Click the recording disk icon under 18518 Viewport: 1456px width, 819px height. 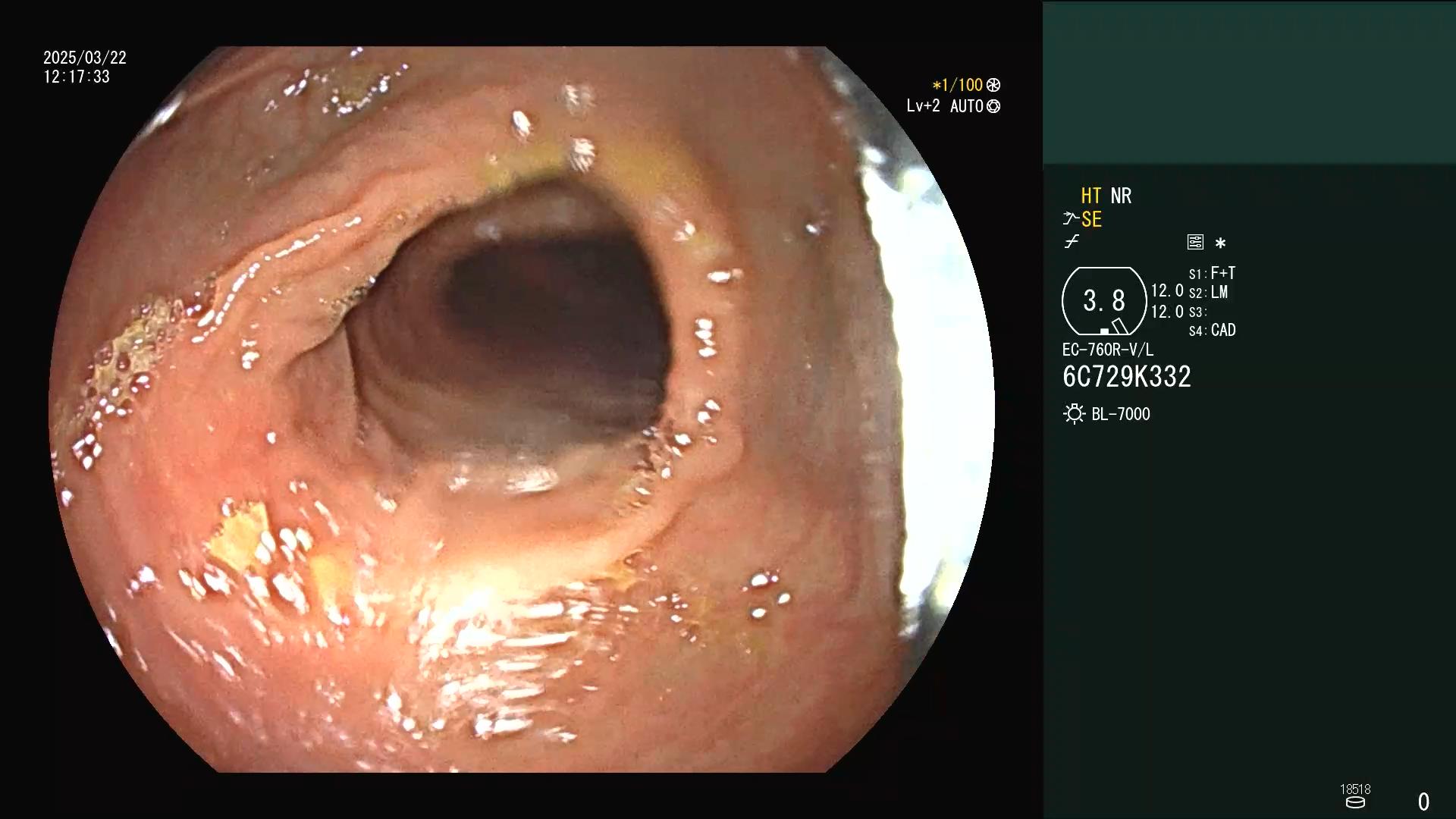point(1355,802)
